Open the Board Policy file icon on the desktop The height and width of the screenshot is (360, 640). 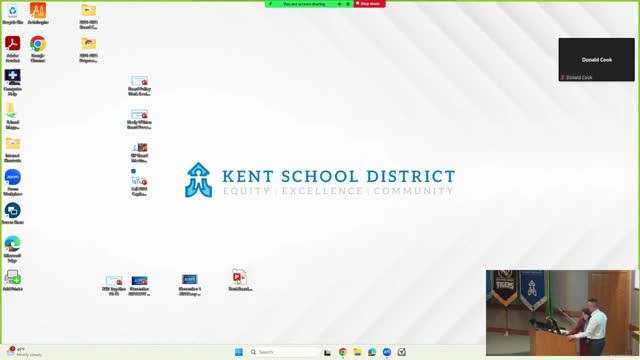tap(139, 86)
